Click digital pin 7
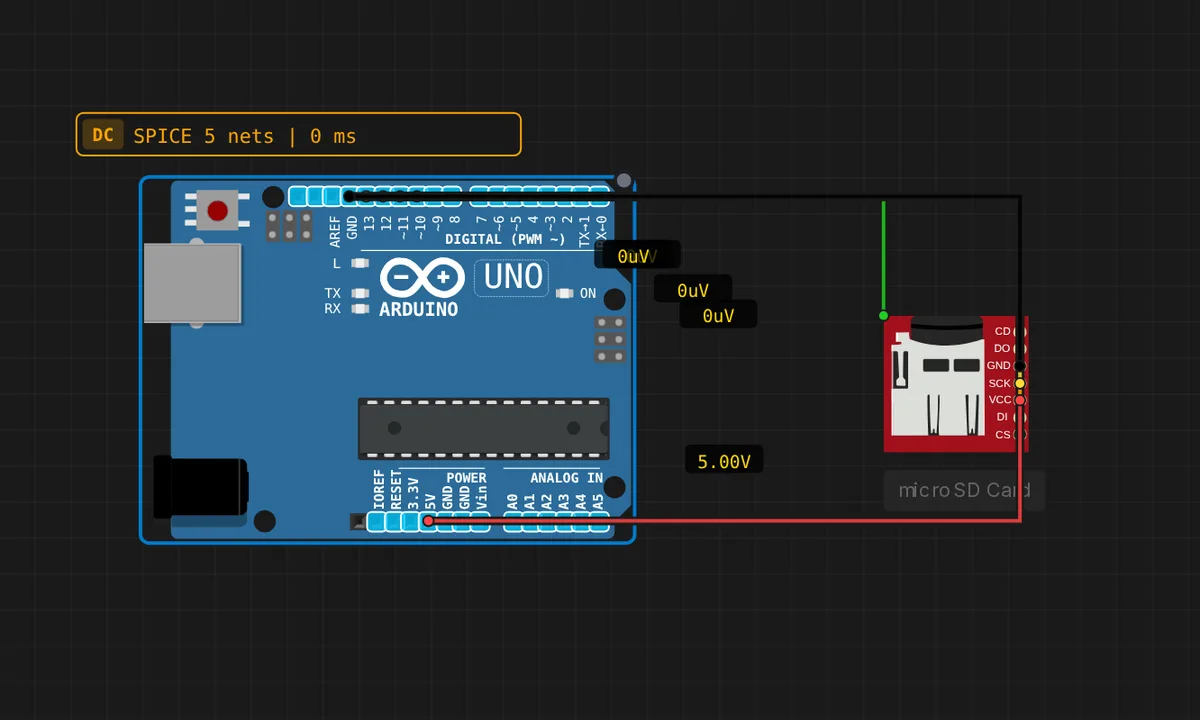The image size is (1200, 720). (481, 196)
